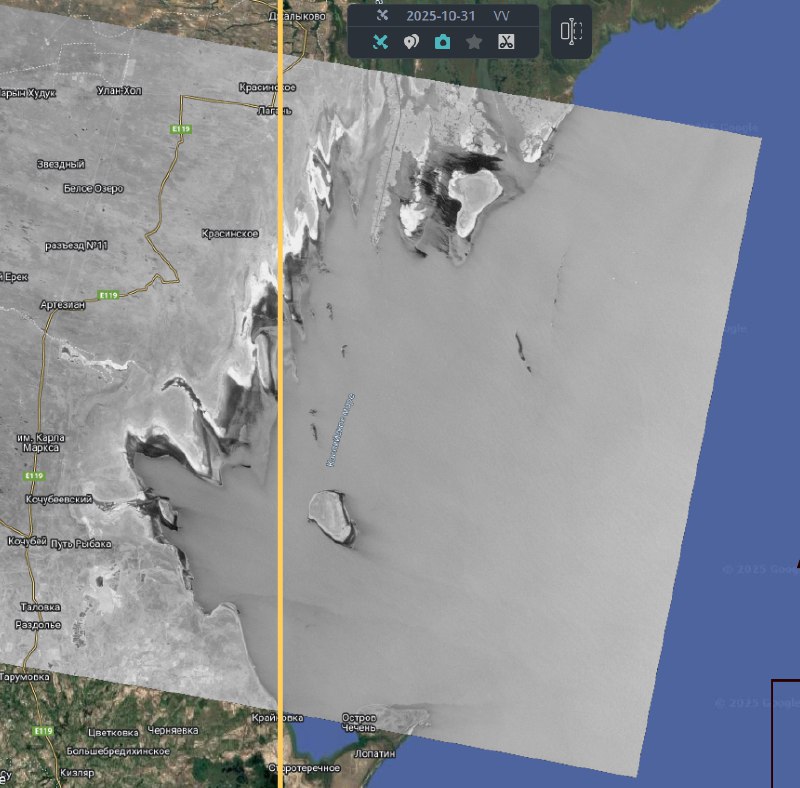
Task: Click the Звездный place label
Action: 60,163
